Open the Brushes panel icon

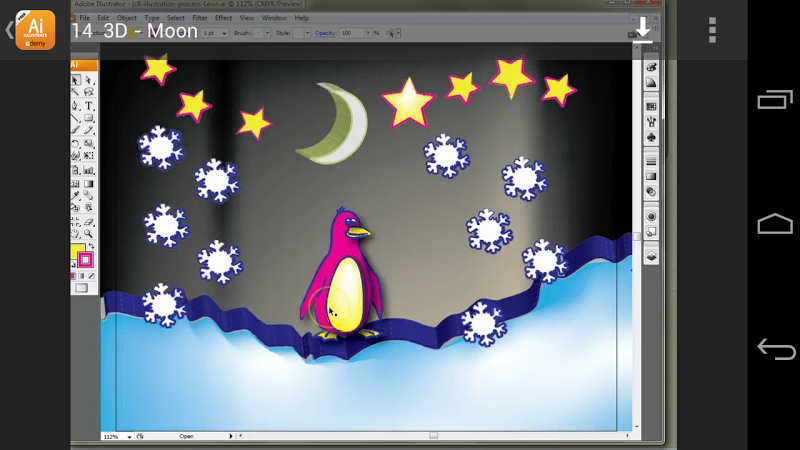coord(651,122)
